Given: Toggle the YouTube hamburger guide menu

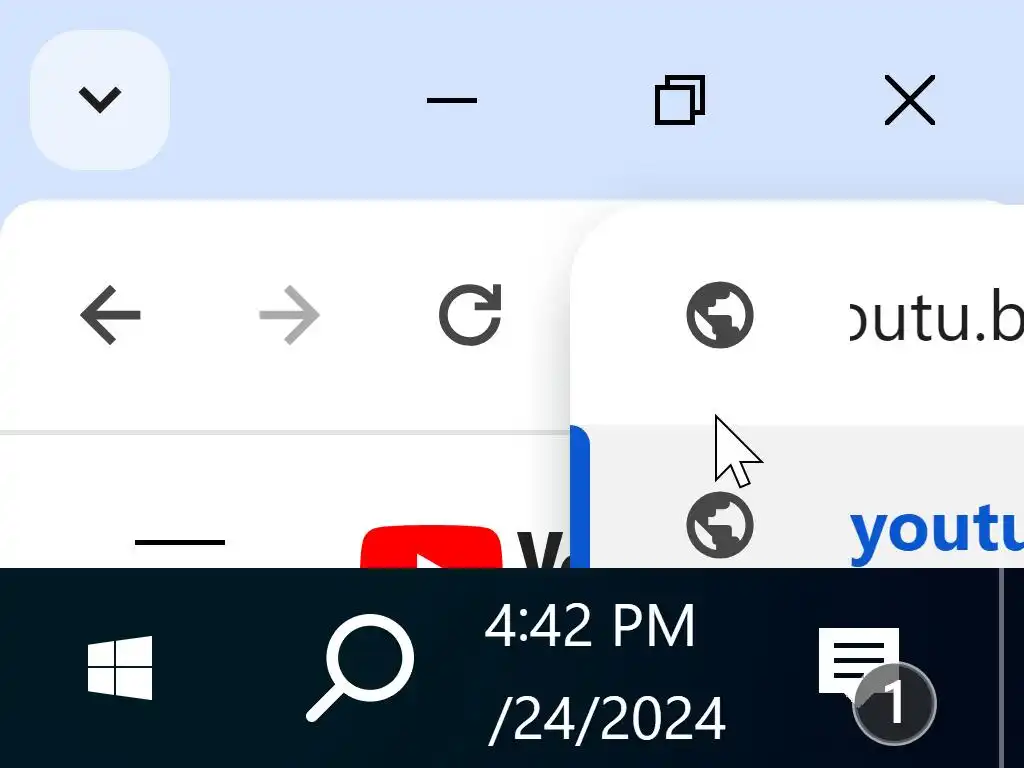Looking at the screenshot, I should tap(180, 542).
